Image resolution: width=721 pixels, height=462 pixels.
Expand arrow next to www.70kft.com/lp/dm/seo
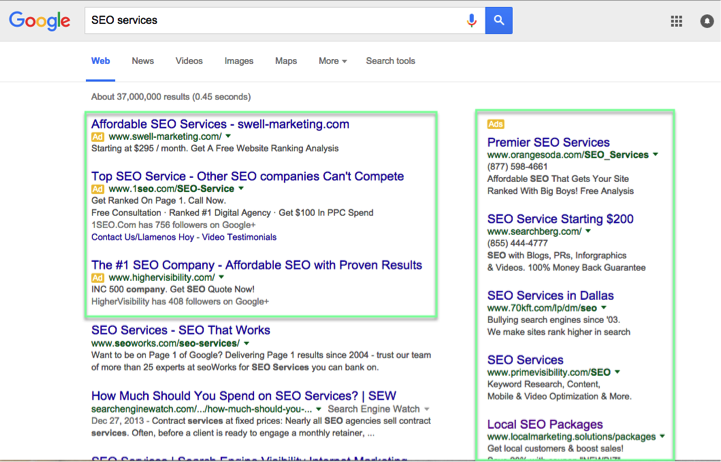(604, 308)
